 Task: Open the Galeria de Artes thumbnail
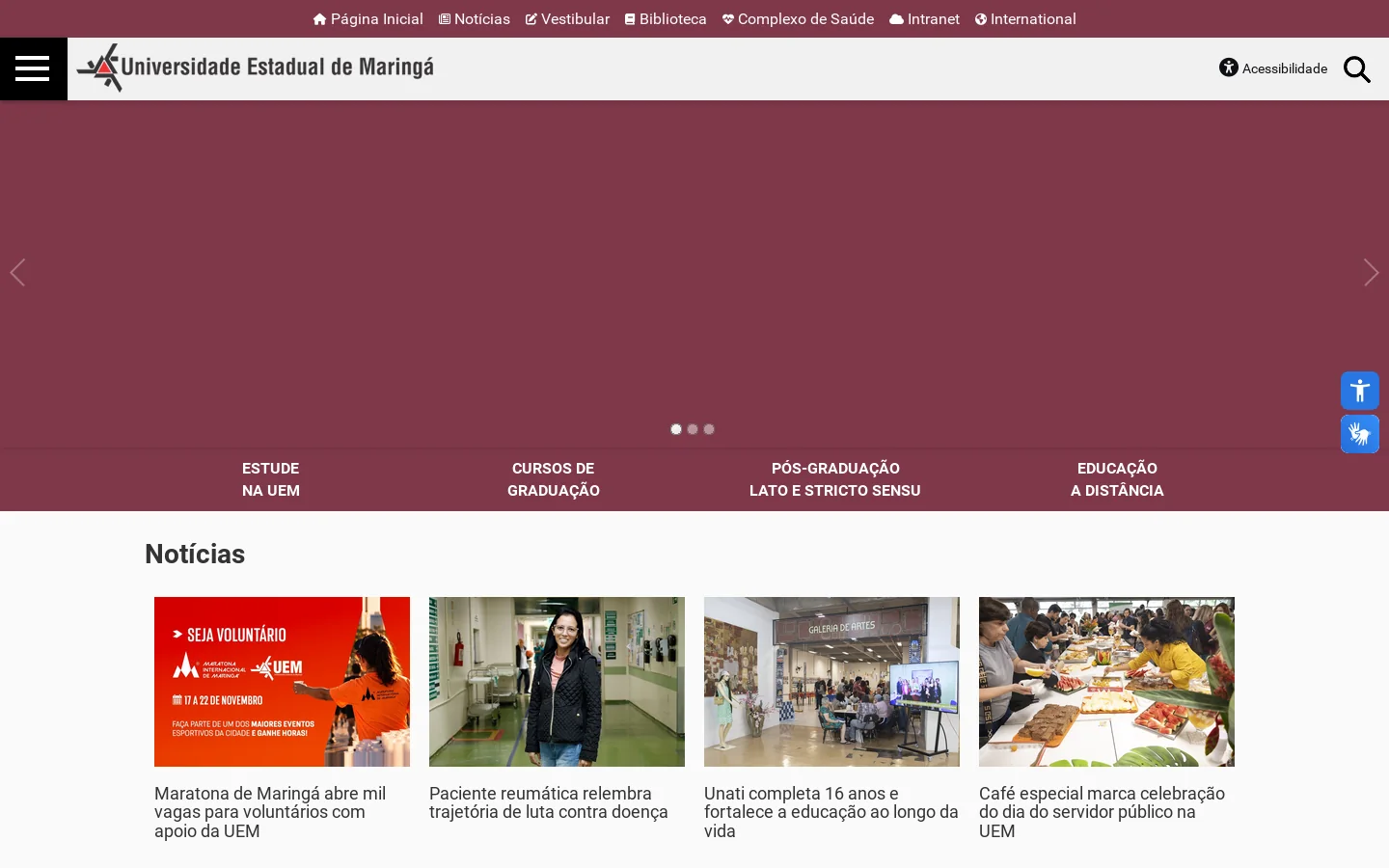pyautogui.click(x=831, y=682)
